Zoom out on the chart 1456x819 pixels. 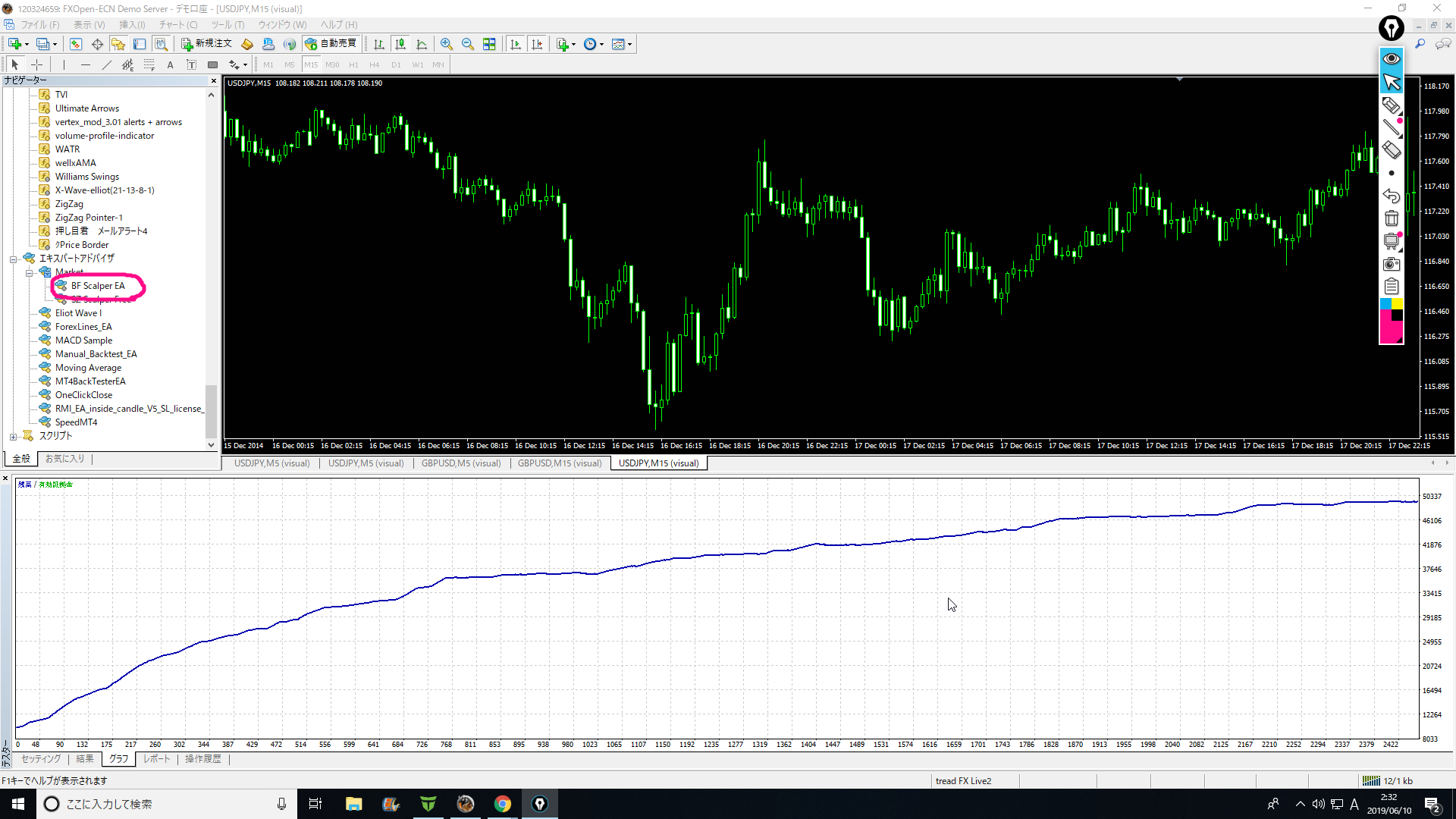point(468,44)
